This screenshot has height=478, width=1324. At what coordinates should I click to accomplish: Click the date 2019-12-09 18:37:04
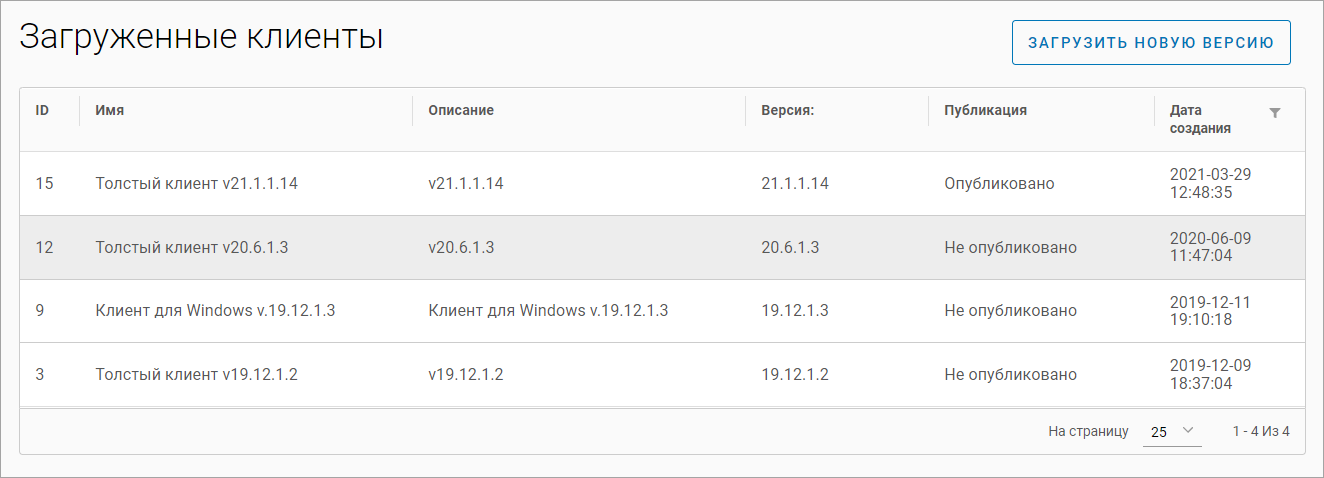[x=1210, y=375]
